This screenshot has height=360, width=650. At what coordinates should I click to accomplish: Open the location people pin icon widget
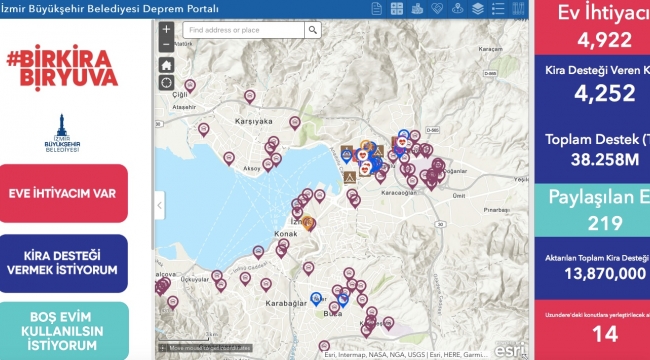pos(457,9)
